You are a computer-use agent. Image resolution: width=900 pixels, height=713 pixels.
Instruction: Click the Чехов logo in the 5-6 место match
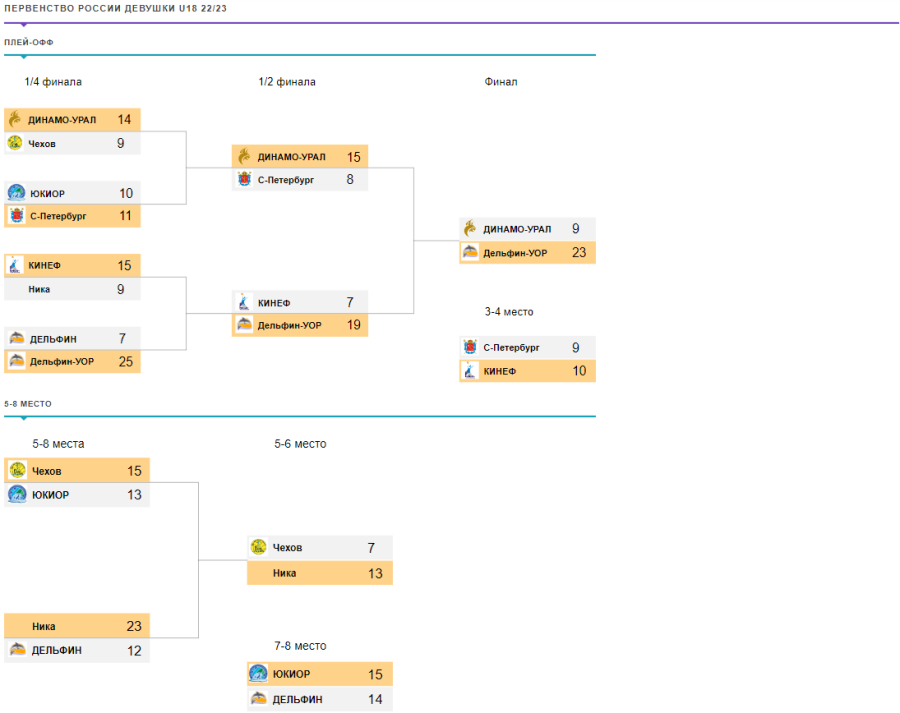pos(258,547)
